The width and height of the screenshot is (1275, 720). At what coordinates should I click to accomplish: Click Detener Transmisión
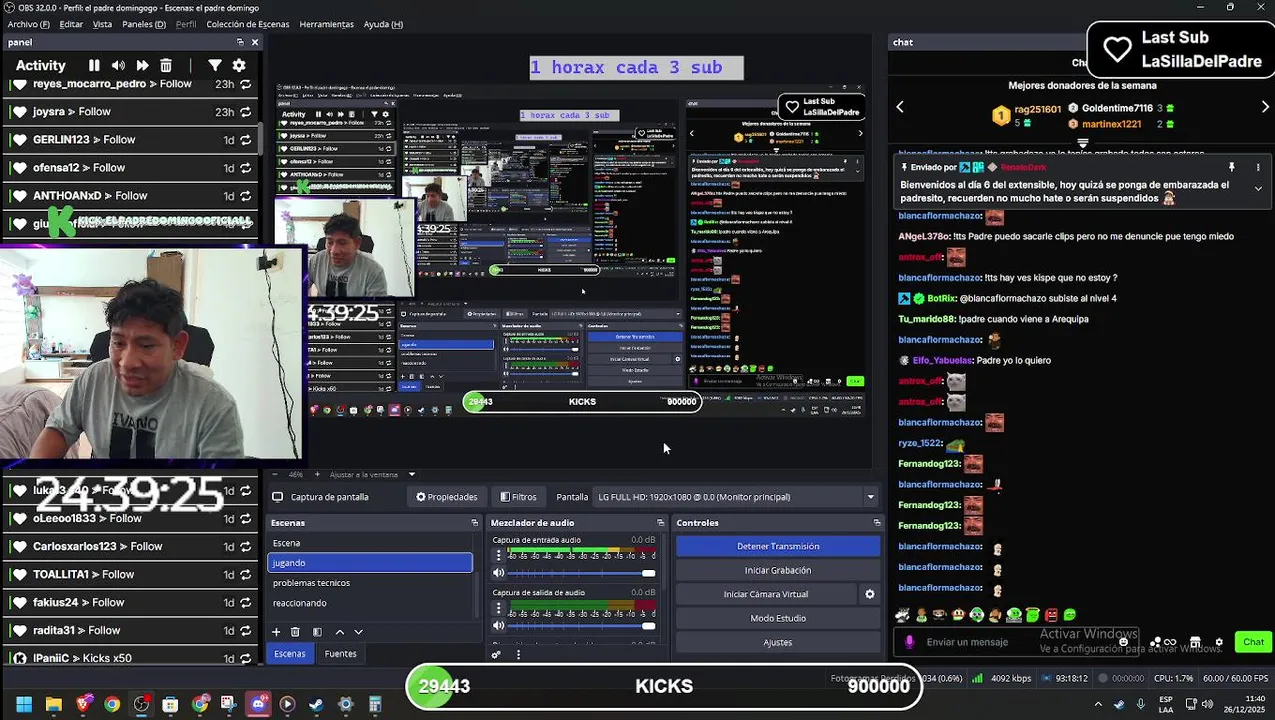[778, 547]
